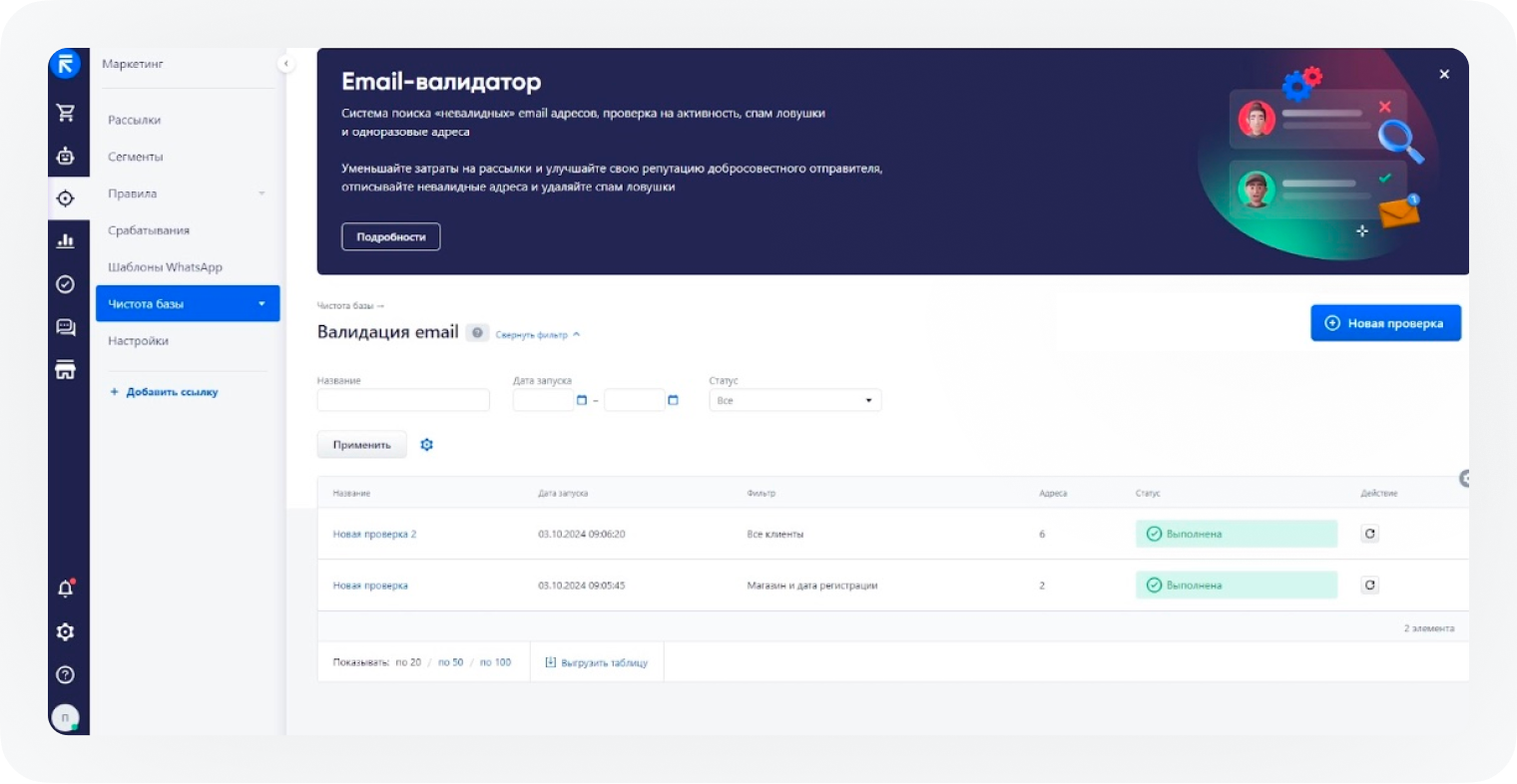The height and width of the screenshot is (784, 1517).
Task: Click help icon next to Валидация email
Action: (x=477, y=333)
